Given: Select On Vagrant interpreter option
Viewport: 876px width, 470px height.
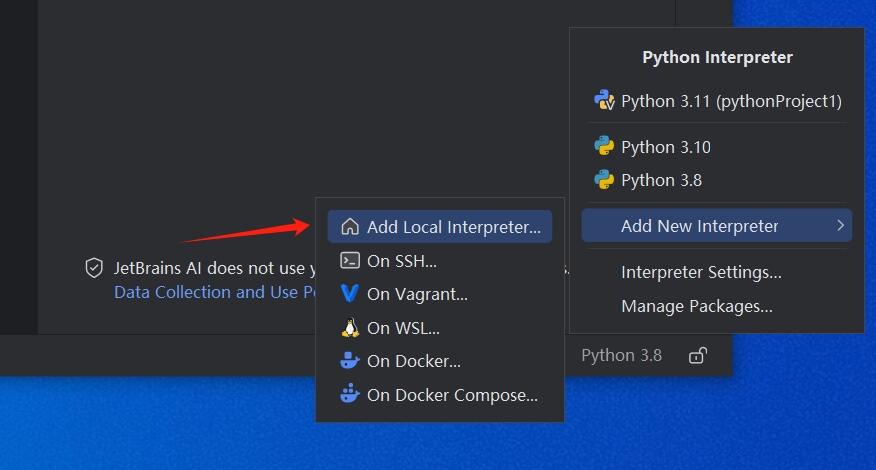Looking at the screenshot, I should tap(440, 294).
